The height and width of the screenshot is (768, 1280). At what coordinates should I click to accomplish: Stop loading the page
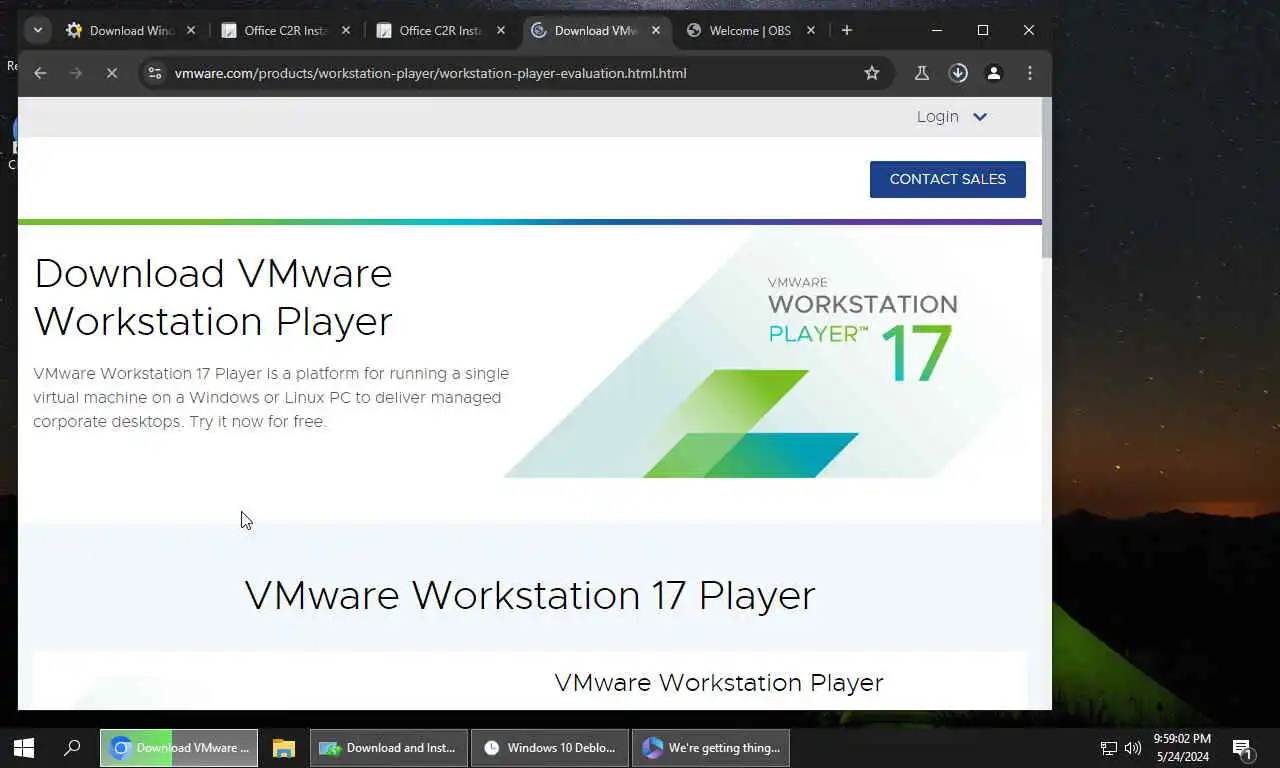112,73
